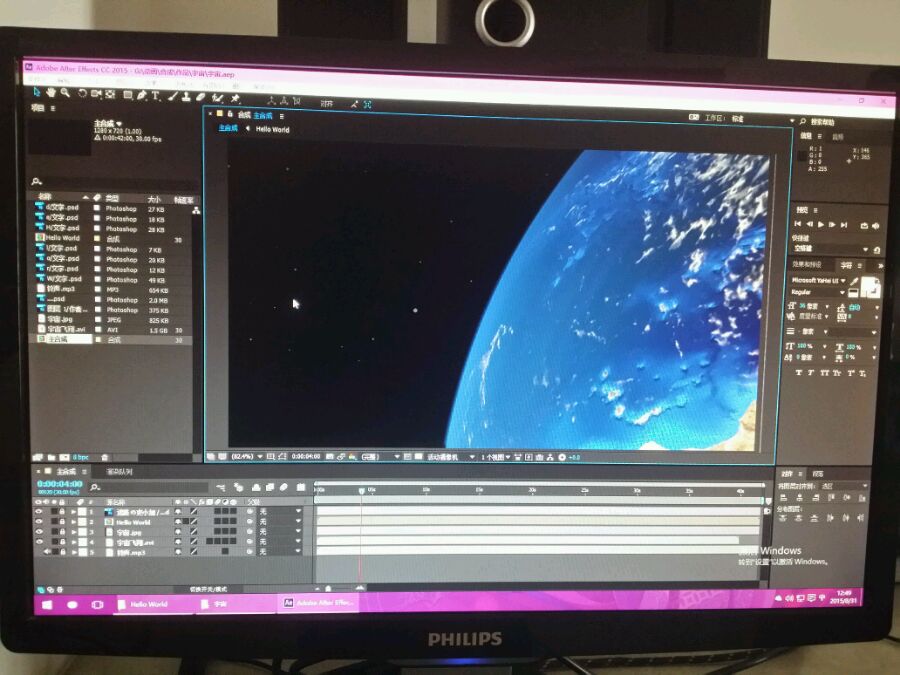This screenshot has width=900, height=675.
Task: Open the Regular font style dropdown
Action: pos(818,292)
